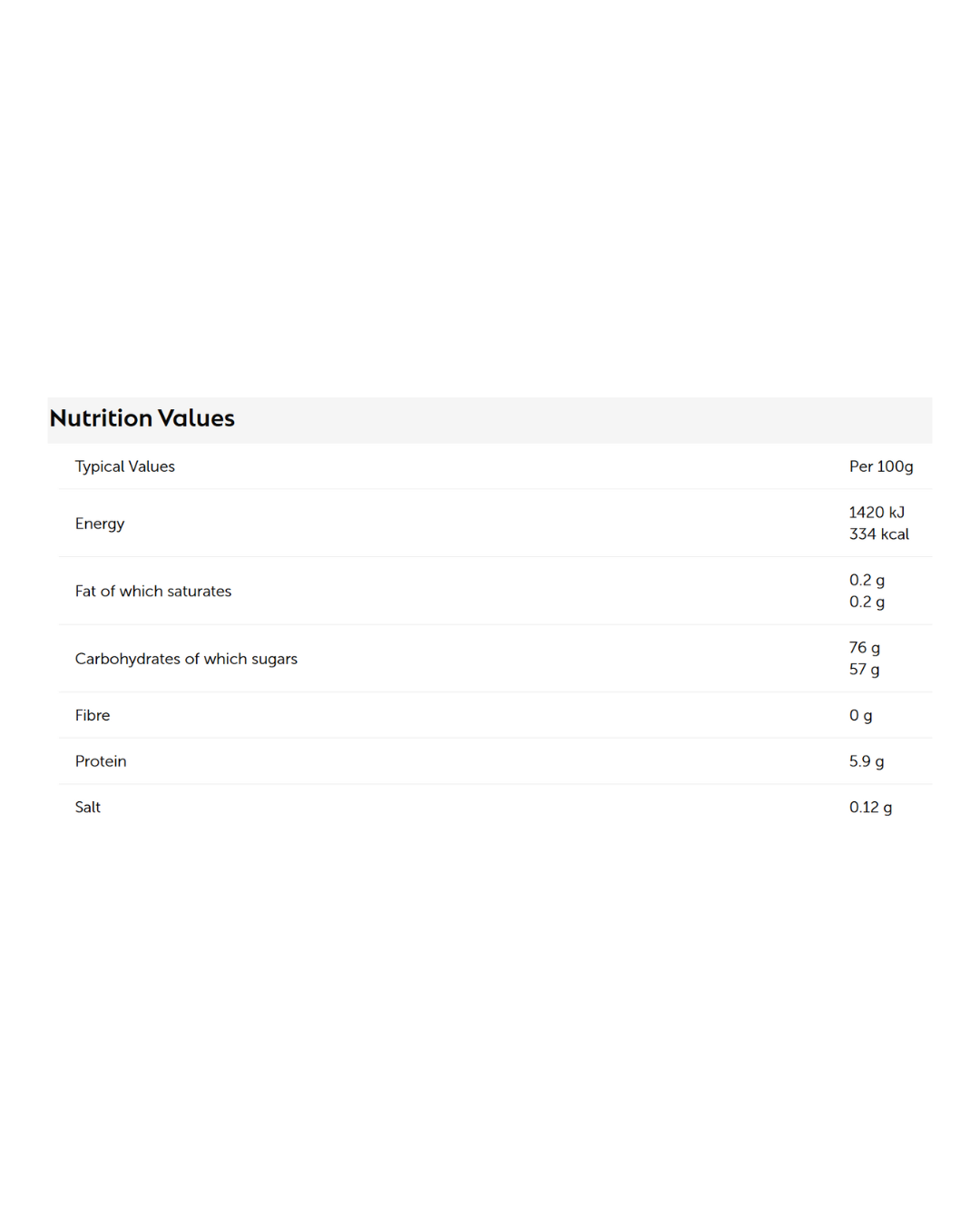Click the word "sugars" in the Carbohydrates row
This screenshot has width=980, height=1225.
point(274,660)
